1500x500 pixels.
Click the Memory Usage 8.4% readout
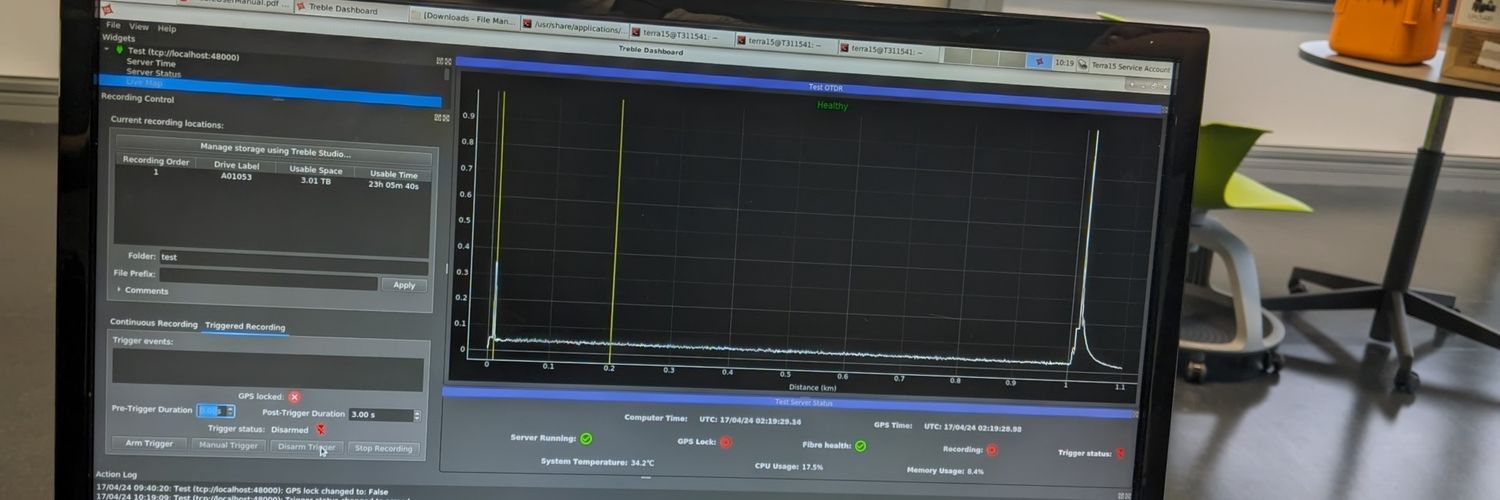click(x=945, y=470)
